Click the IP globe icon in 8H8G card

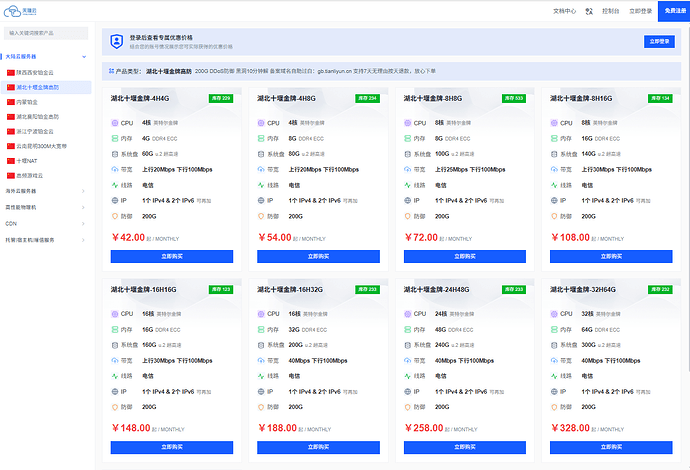click(407, 201)
